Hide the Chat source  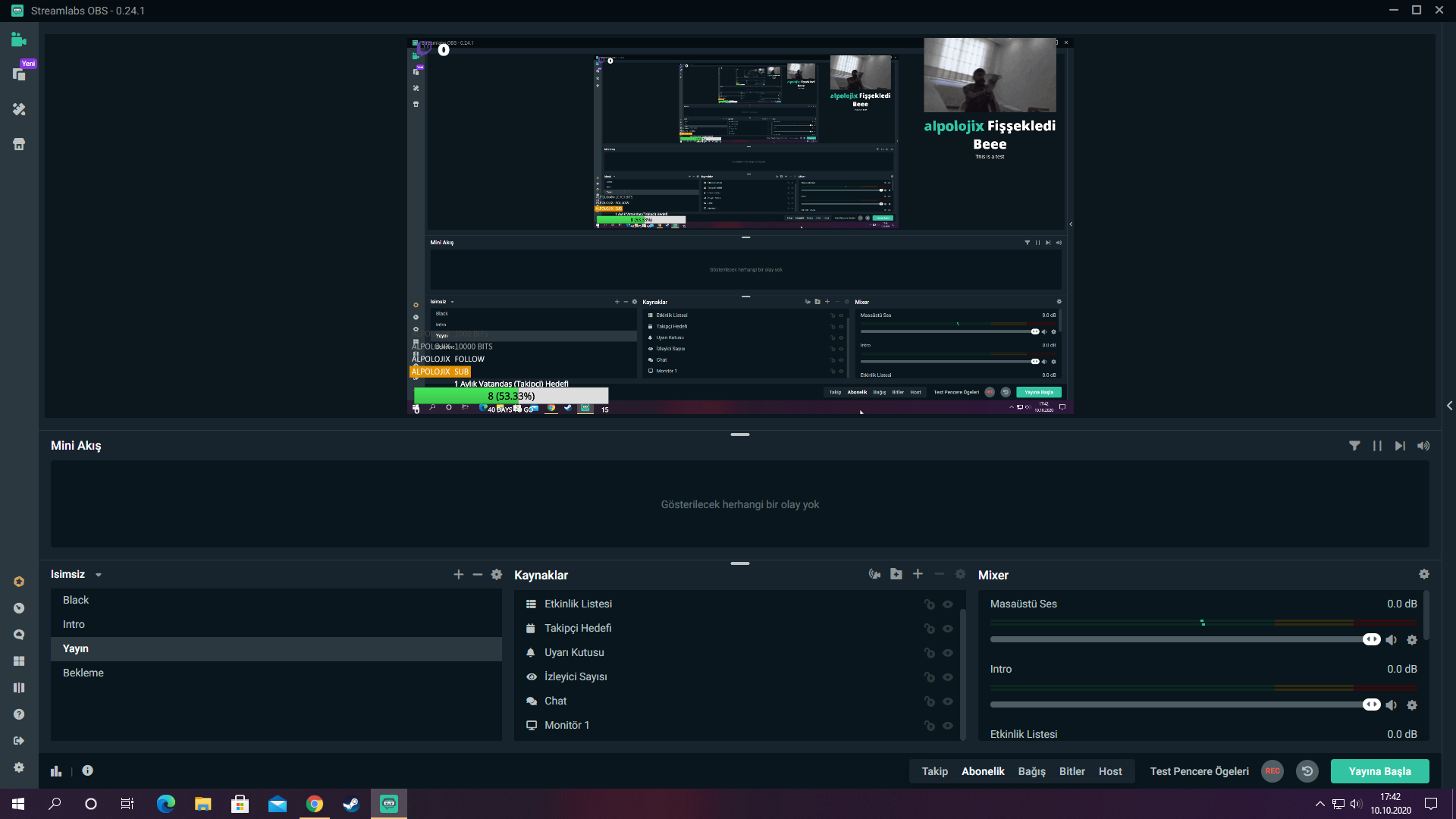pyautogui.click(x=948, y=701)
